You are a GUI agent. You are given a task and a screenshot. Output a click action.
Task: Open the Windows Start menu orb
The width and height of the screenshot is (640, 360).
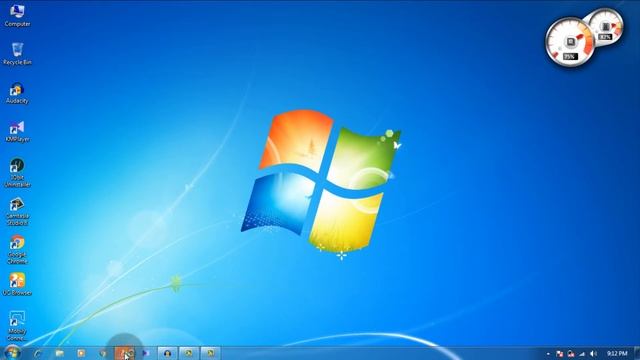(x=12, y=353)
